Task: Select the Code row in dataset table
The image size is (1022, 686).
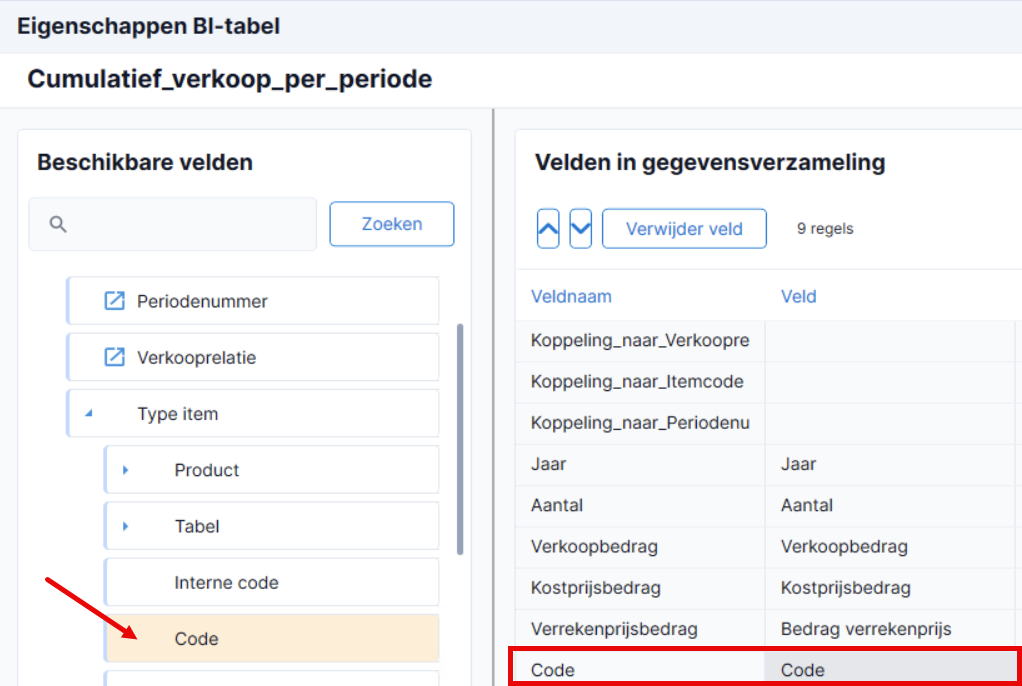Action: point(768,669)
